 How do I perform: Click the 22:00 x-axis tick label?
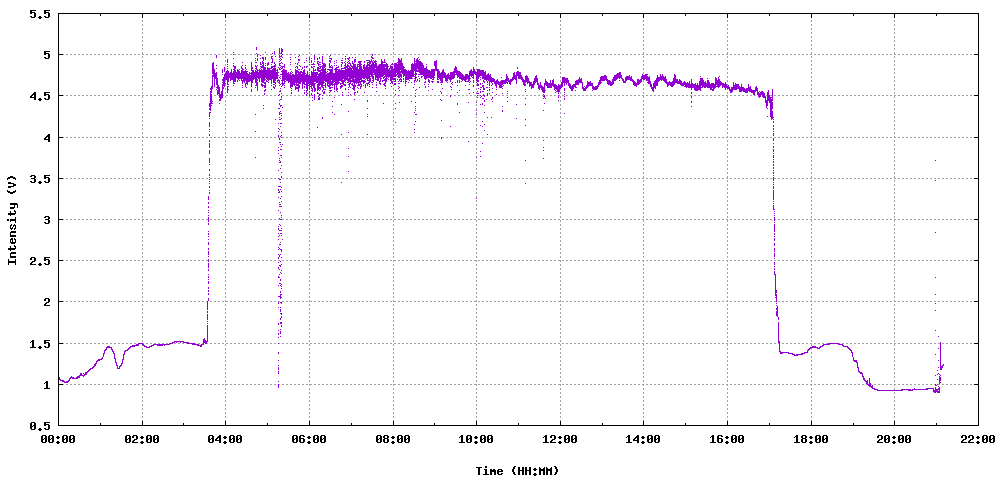pyautogui.click(x=978, y=439)
